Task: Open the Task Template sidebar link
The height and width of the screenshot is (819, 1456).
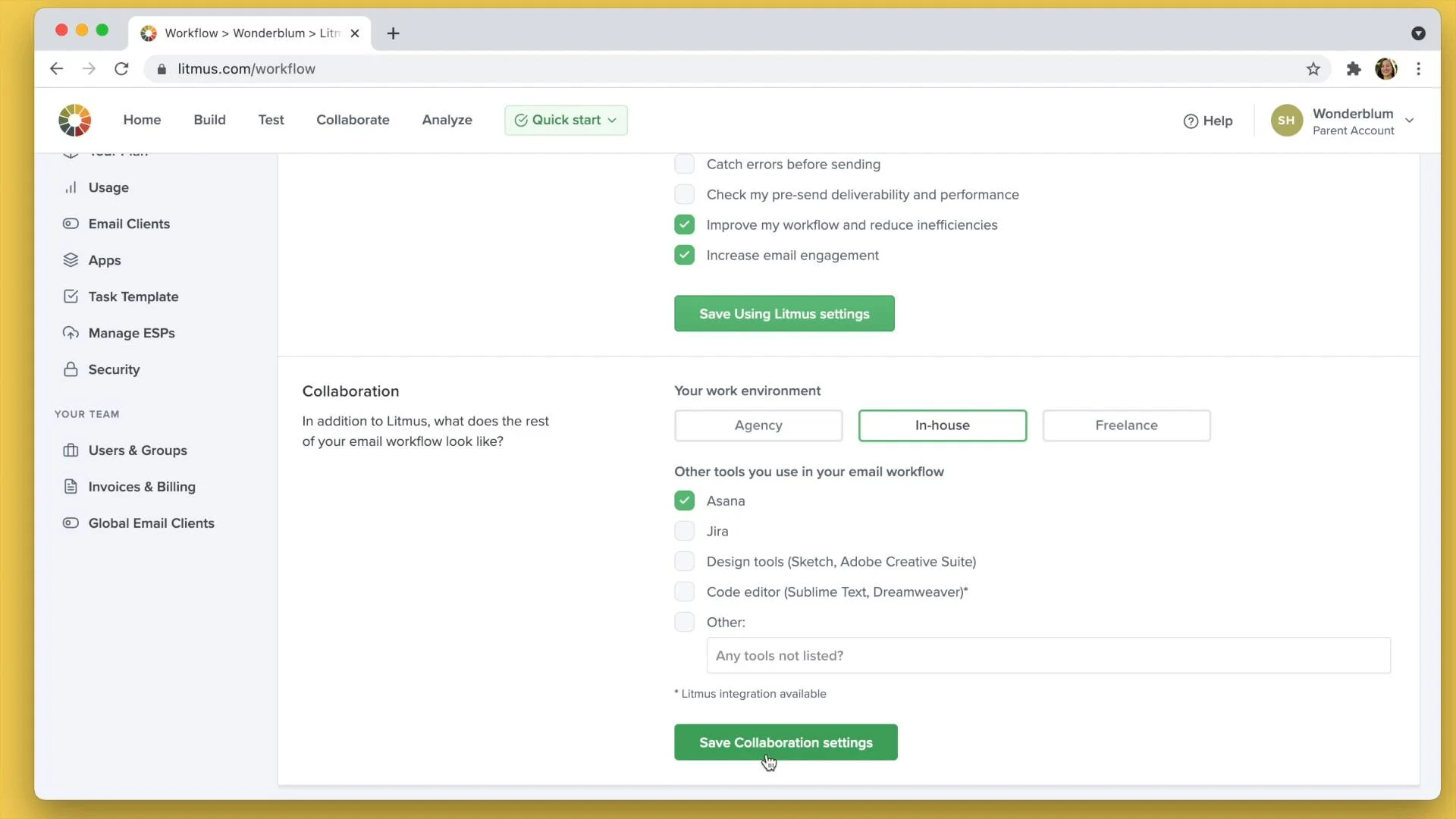Action: 133,297
